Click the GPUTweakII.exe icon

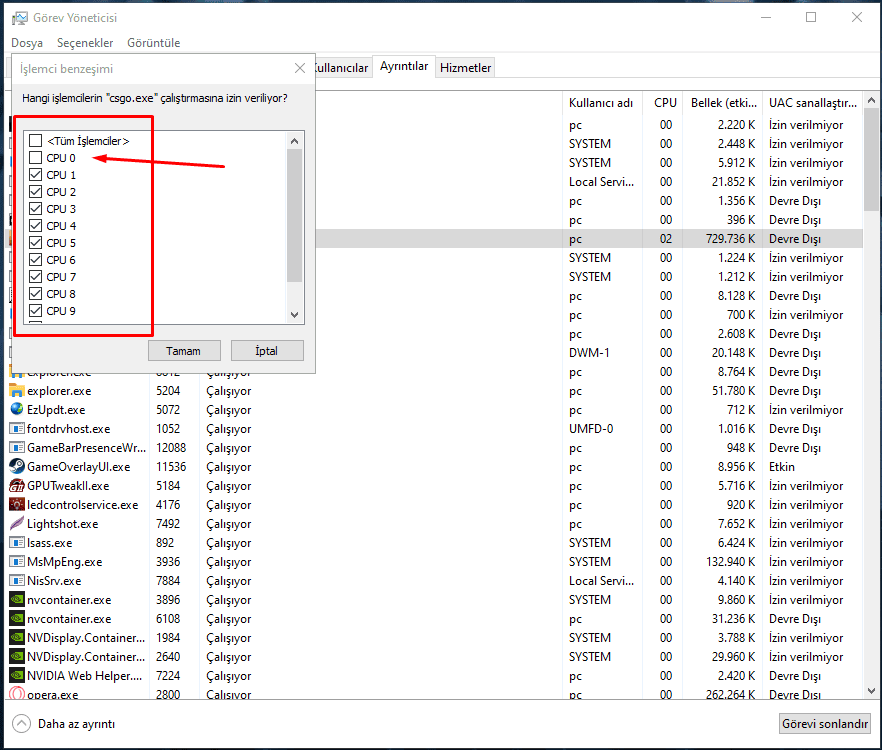click(x=17, y=485)
